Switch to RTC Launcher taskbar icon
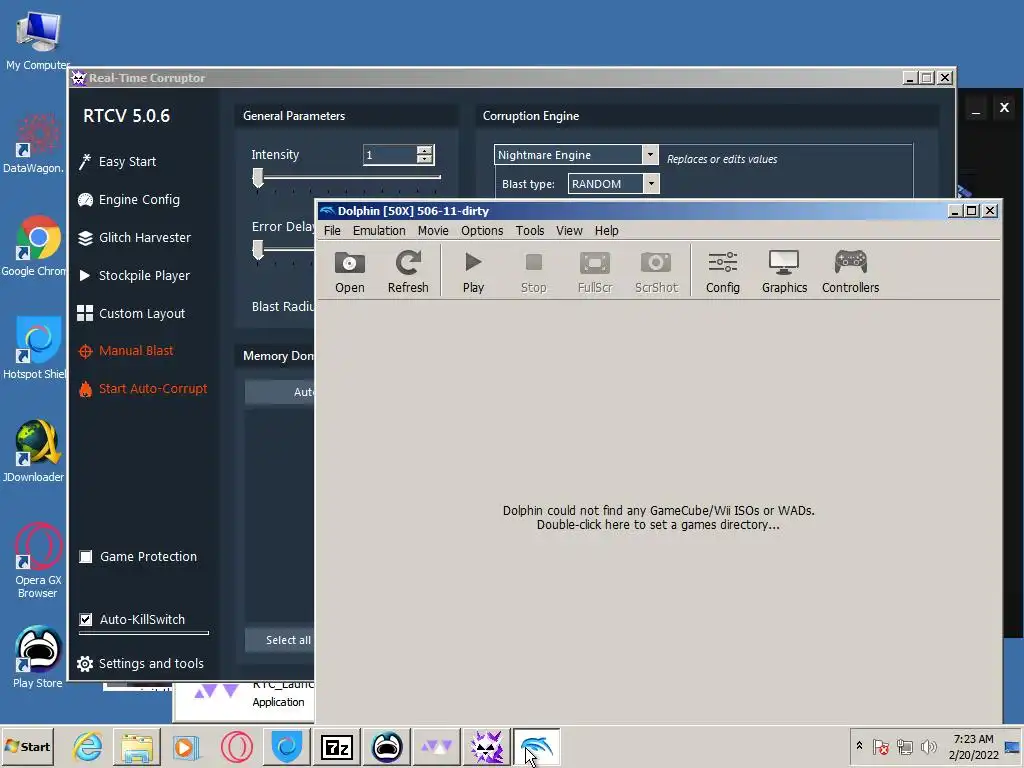 [436, 746]
